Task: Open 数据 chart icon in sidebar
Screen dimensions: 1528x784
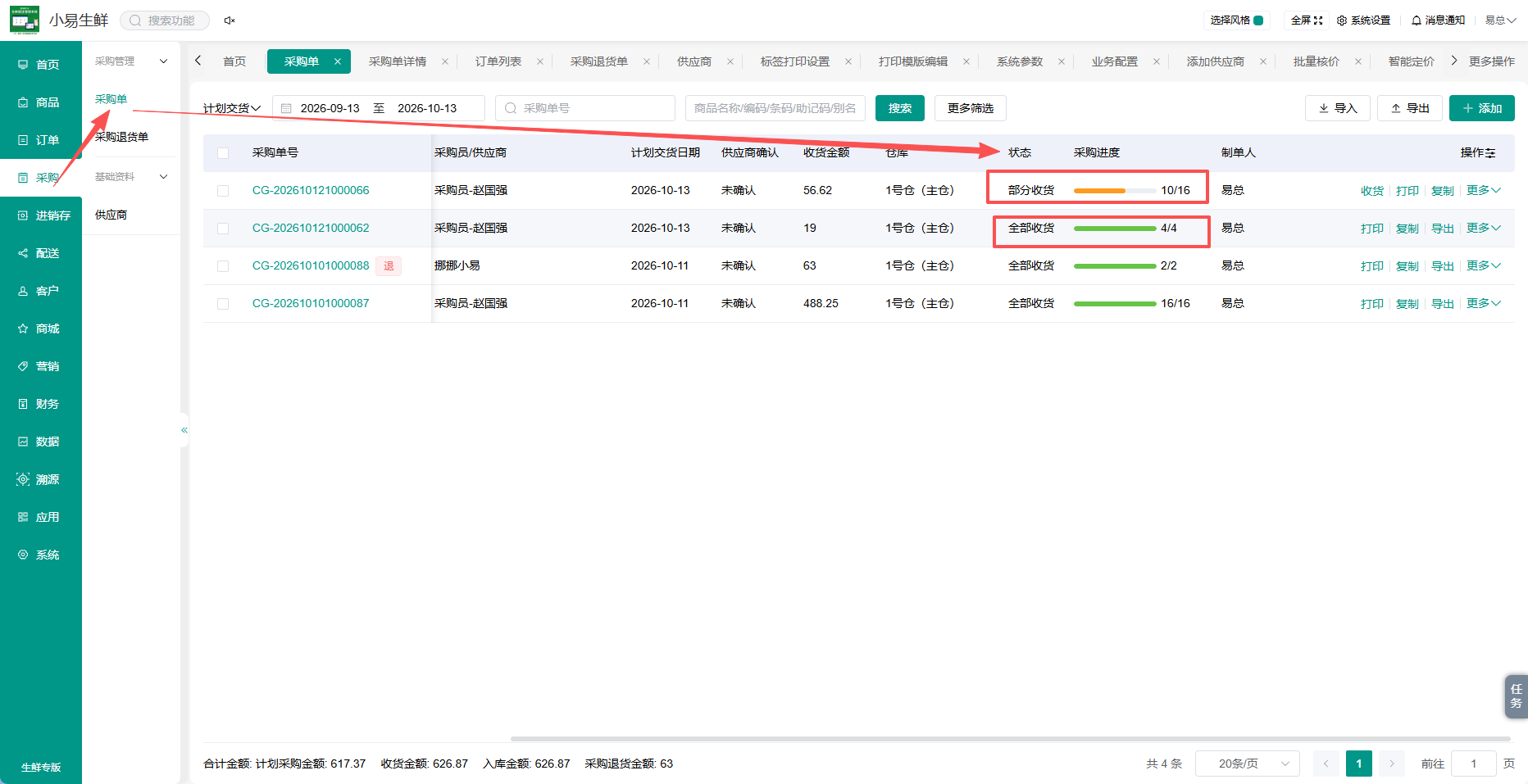Action: pyautogui.click(x=23, y=442)
